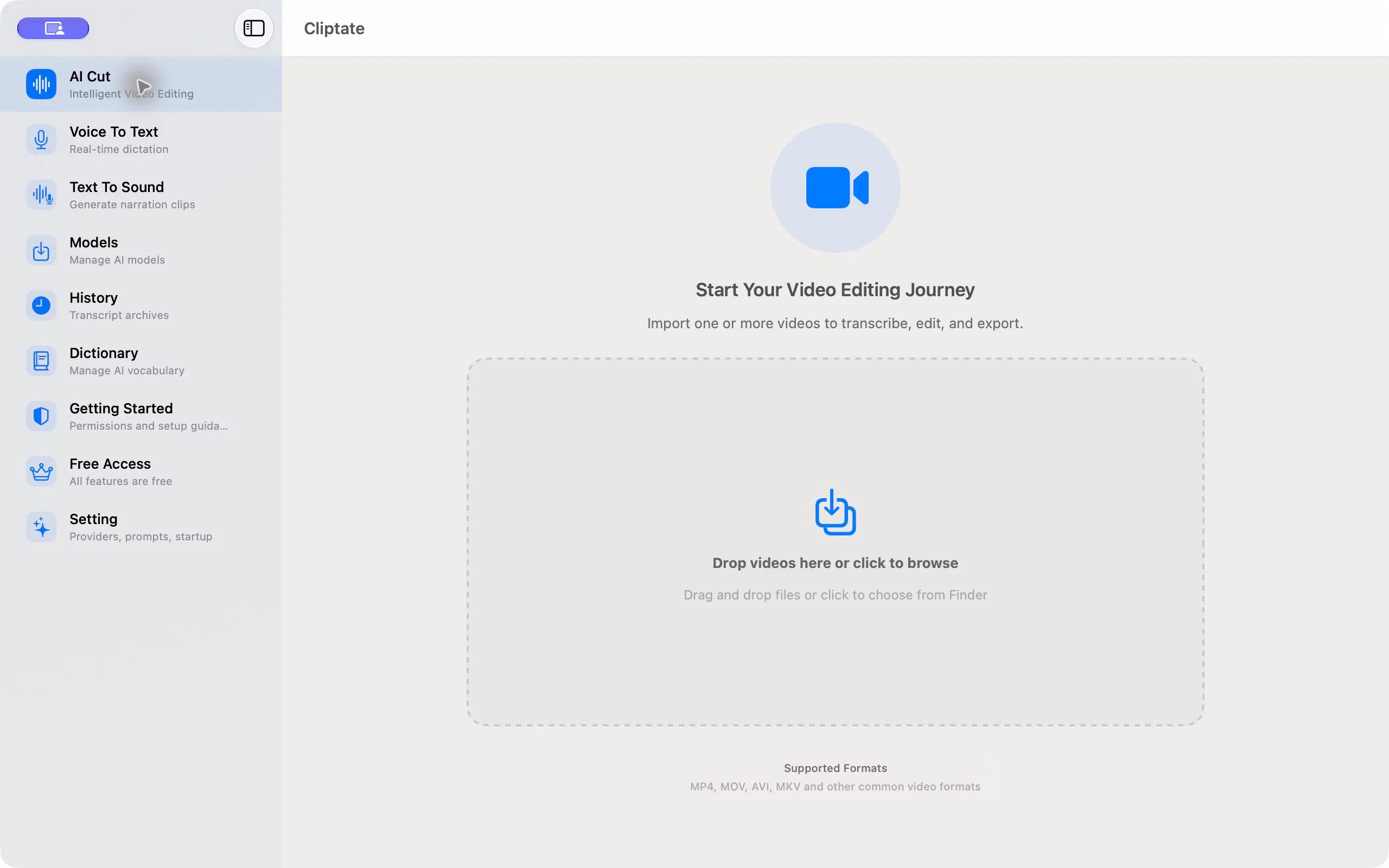Screen dimensions: 1389x868
Task: Open History transcript archives
Action: coord(141,306)
